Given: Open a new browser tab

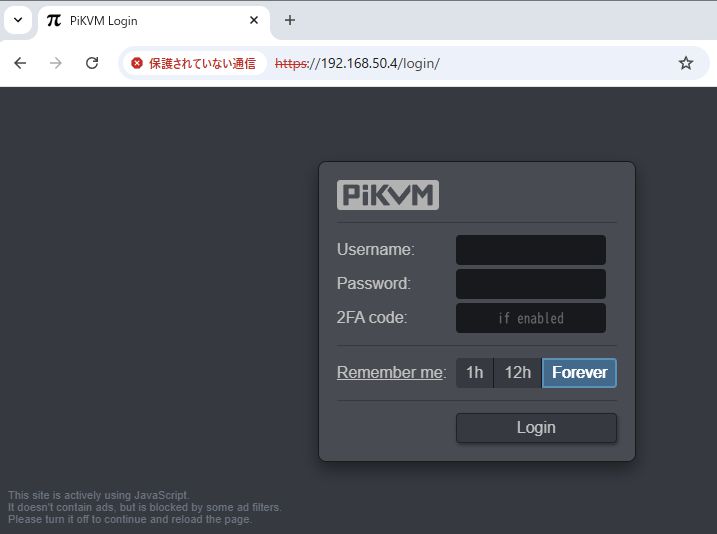Looking at the screenshot, I should tap(290, 20).
